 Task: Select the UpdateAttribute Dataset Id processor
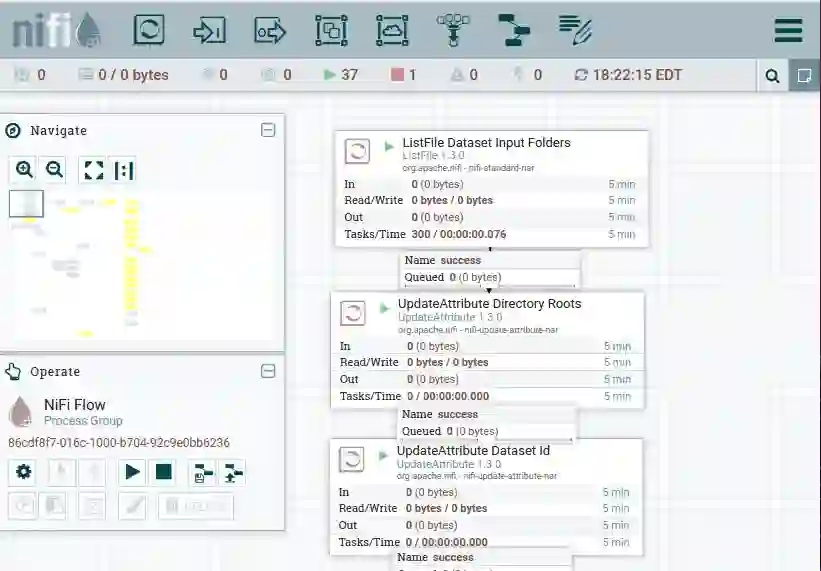point(486,497)
